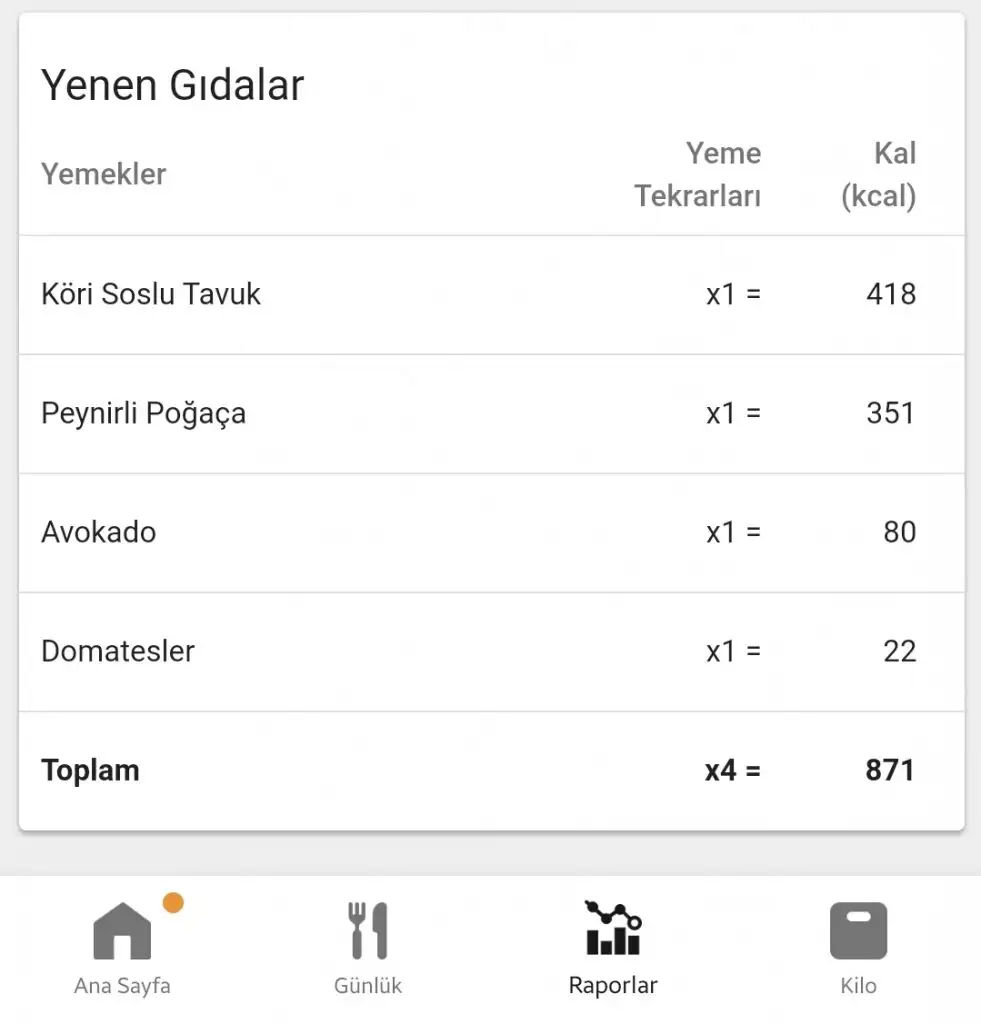Choose the Domatesler food row
This screenshot has width=981, height=1024.
(x=118, y=651)
